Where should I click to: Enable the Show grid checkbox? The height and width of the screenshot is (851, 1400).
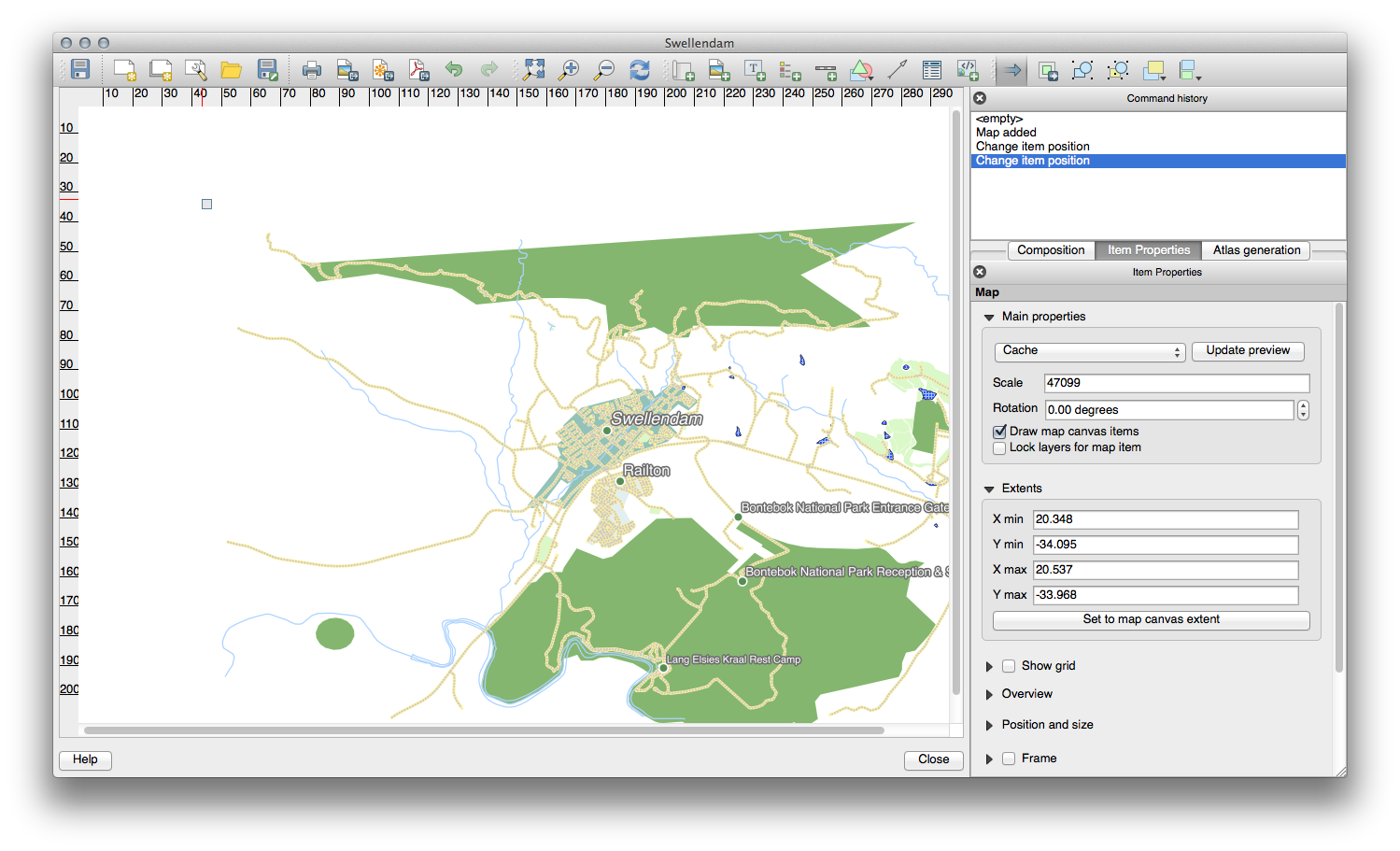[1009, 666]
